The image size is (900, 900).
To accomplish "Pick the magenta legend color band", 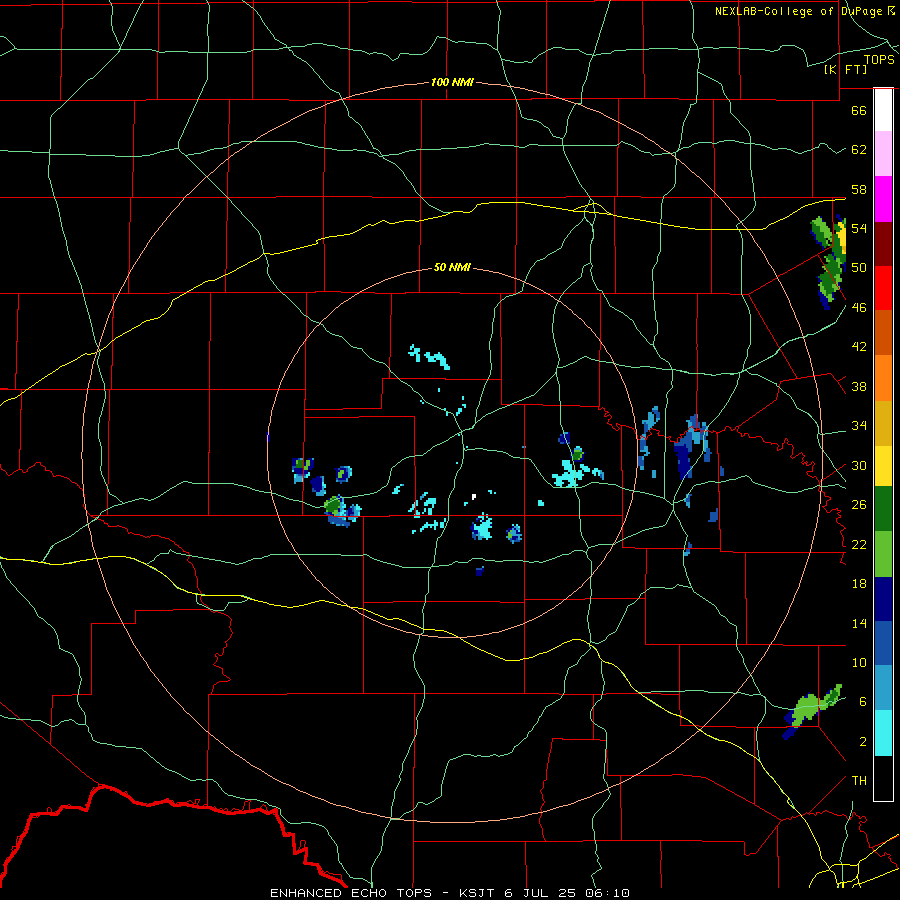I will point(883,199).
